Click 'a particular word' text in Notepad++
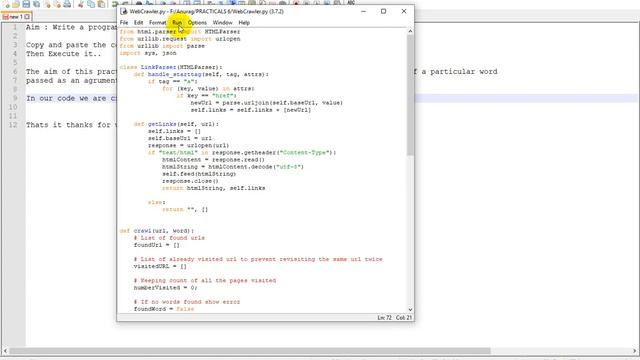 (459, 72)
